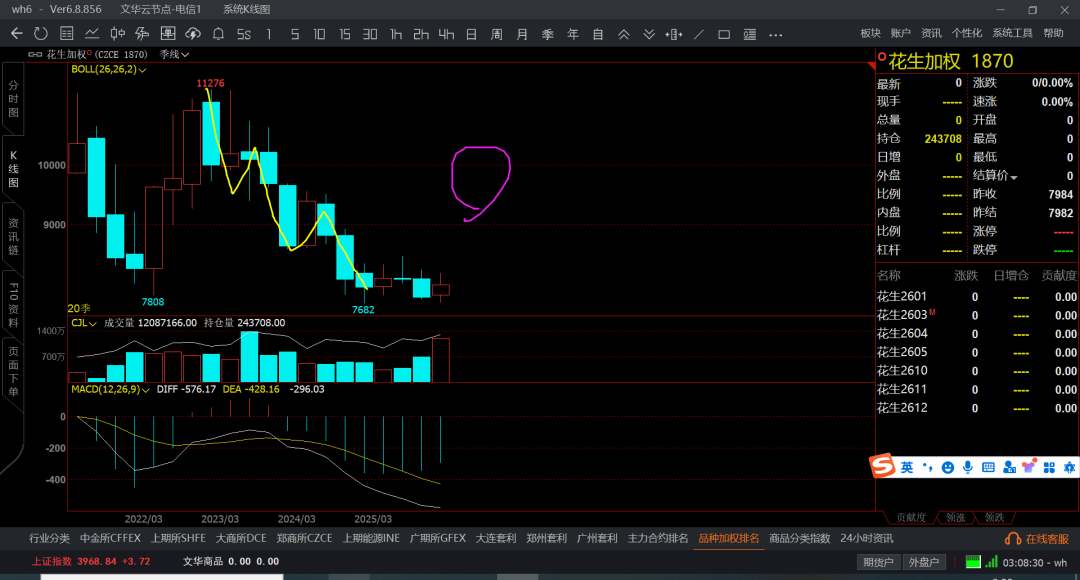Screen dimensions: 1080x580
Task: Open the 资讯链 side tab
Action: 13,236
